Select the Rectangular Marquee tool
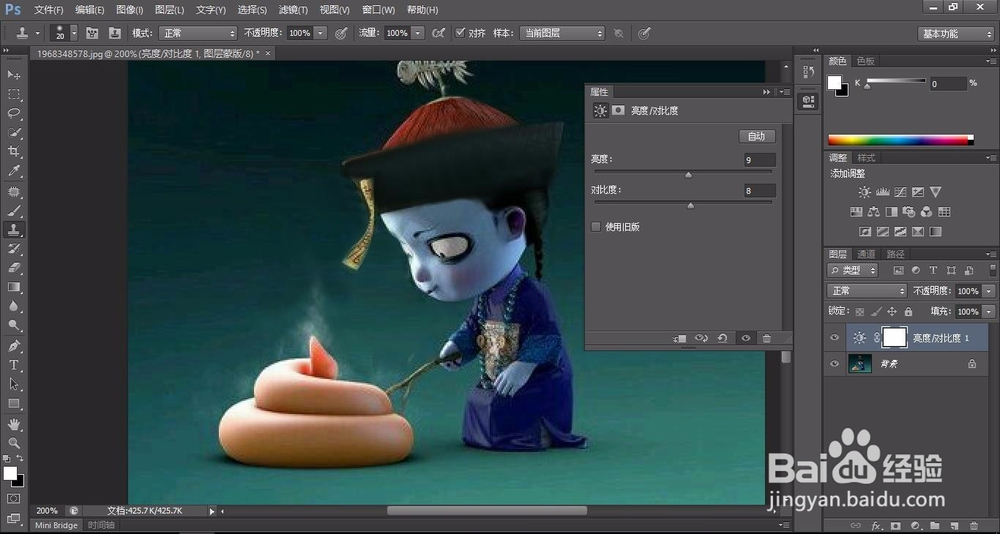 point(13,94)
